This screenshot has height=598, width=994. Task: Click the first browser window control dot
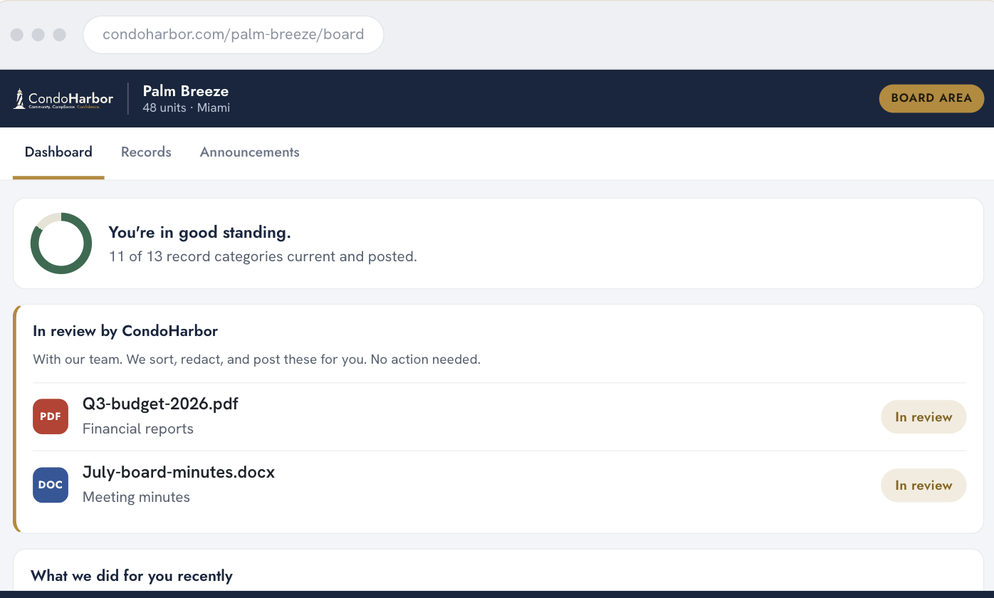pos(17,35)
